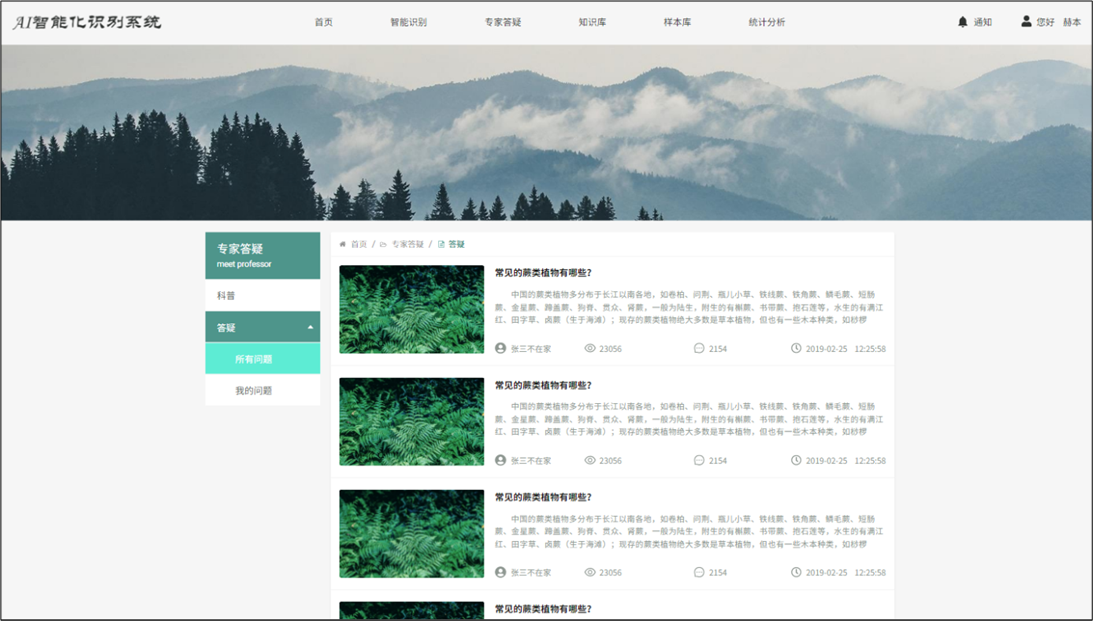The width and height of the screenshot is (1093, 621).
Task: Select 我的问题 in the sidebar
Action: click(x=254, y=391)
